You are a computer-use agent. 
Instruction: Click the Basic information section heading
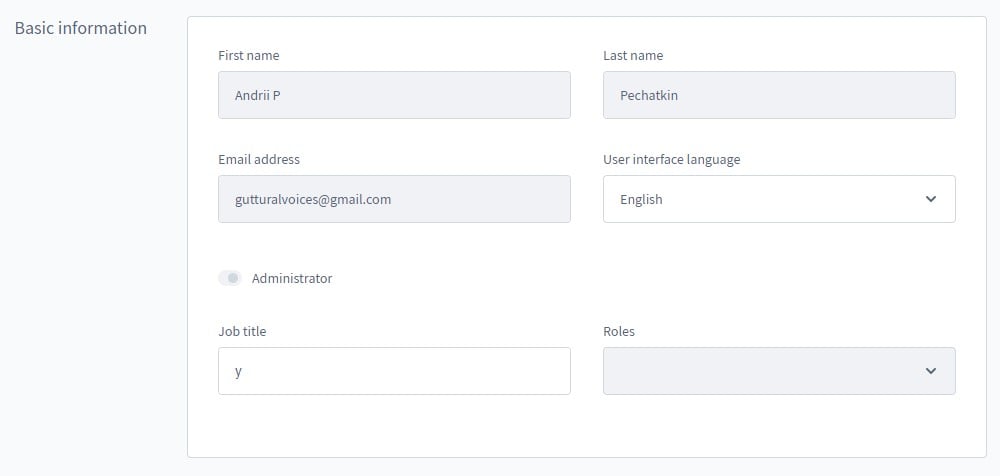(x=81, y=28)
